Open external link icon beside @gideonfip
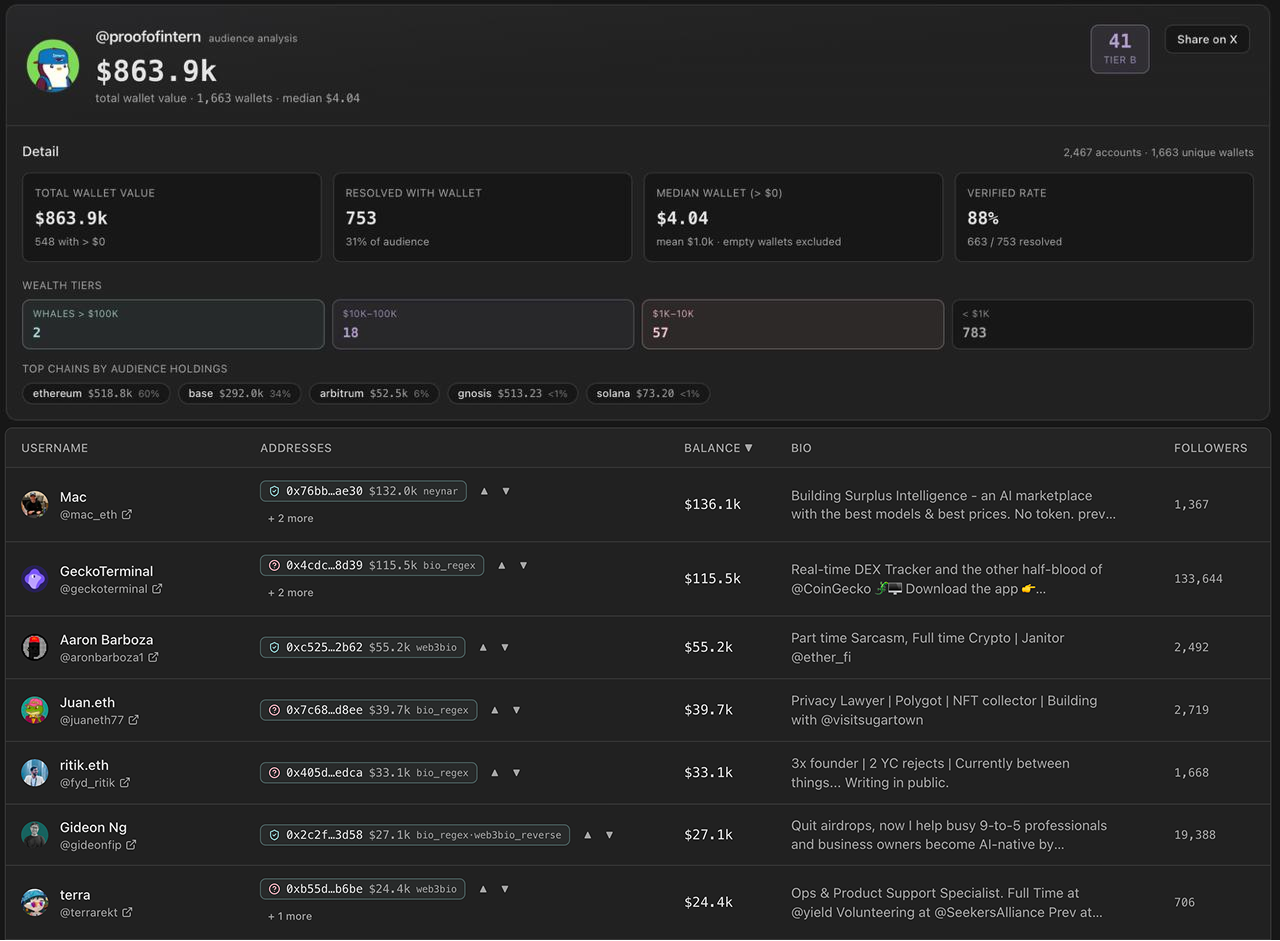 131,845
